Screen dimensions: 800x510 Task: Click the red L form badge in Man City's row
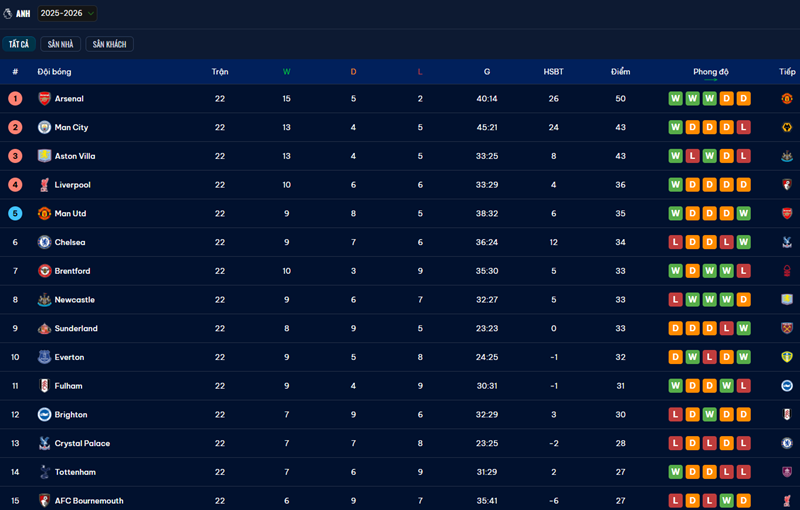tap(743, 128)
